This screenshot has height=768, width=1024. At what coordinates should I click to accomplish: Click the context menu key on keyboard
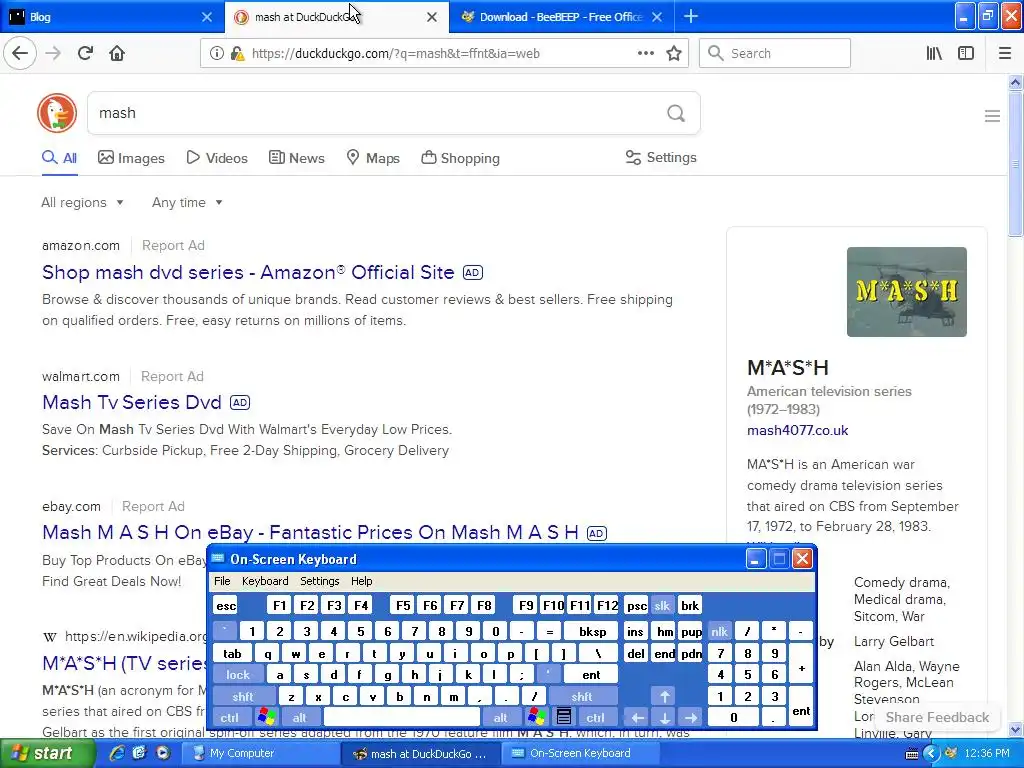point(564,716)
